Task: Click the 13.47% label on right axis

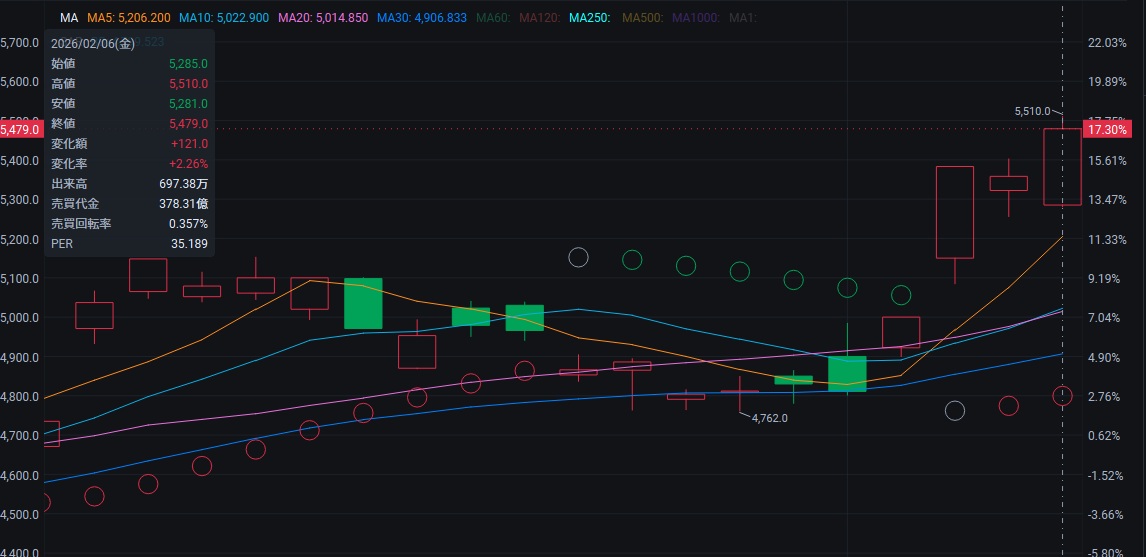Action: pyautogui.click(x=1107, y=200)
